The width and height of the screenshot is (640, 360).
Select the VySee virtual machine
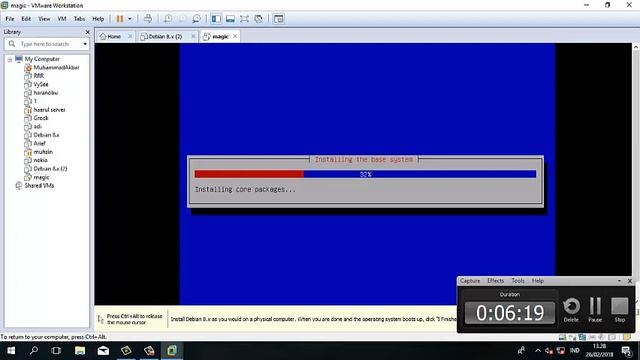coord(41,84)
